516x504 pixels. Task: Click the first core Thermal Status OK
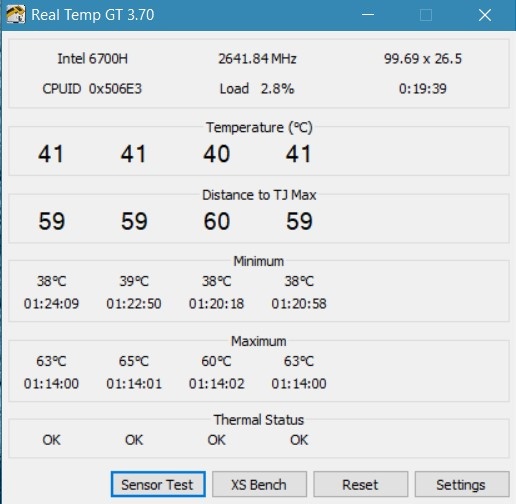tap(51, 440)
